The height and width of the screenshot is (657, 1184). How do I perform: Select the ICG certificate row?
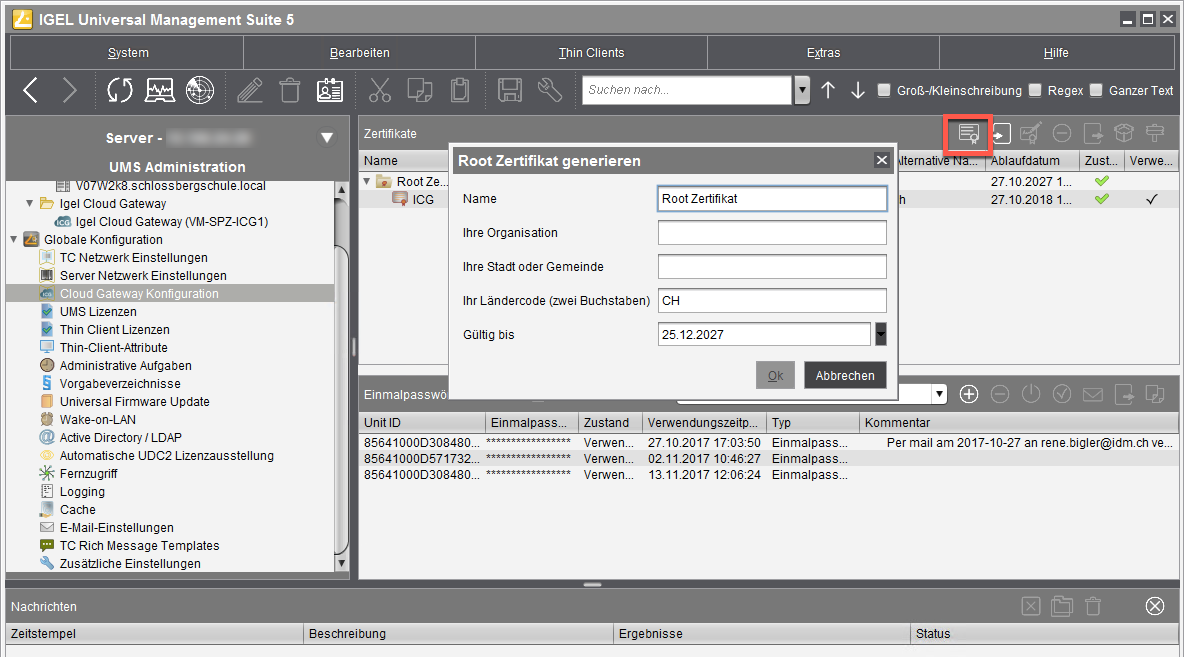click(423, 199)
